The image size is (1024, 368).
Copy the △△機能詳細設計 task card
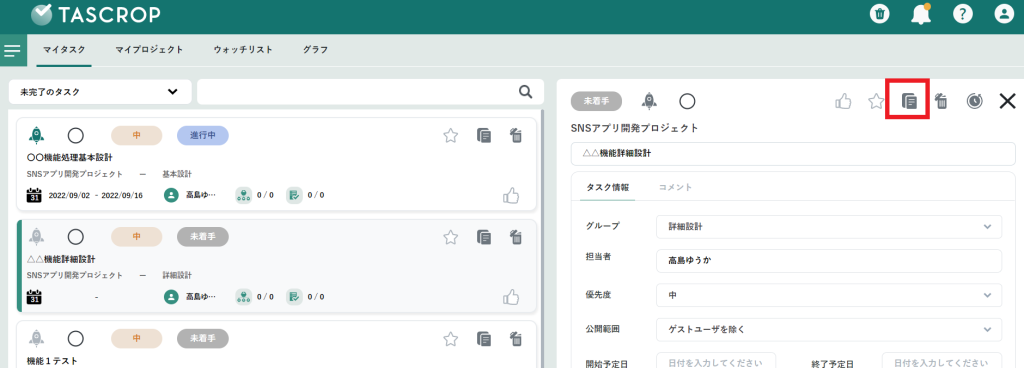click(484, 237)
